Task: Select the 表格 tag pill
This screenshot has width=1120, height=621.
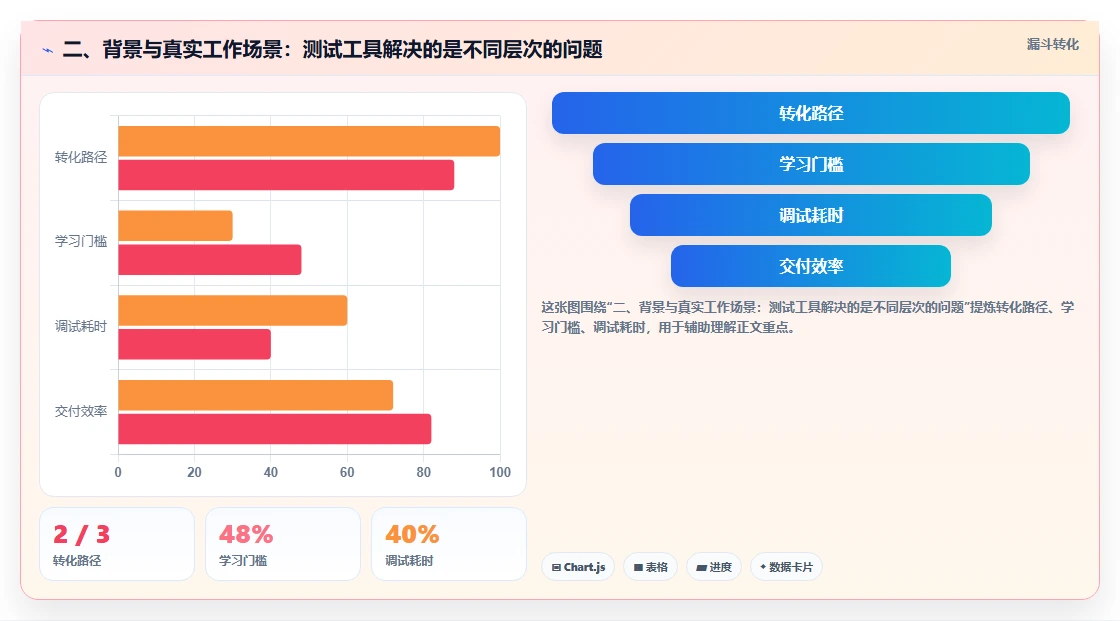Action: click(x=650, y=567)
